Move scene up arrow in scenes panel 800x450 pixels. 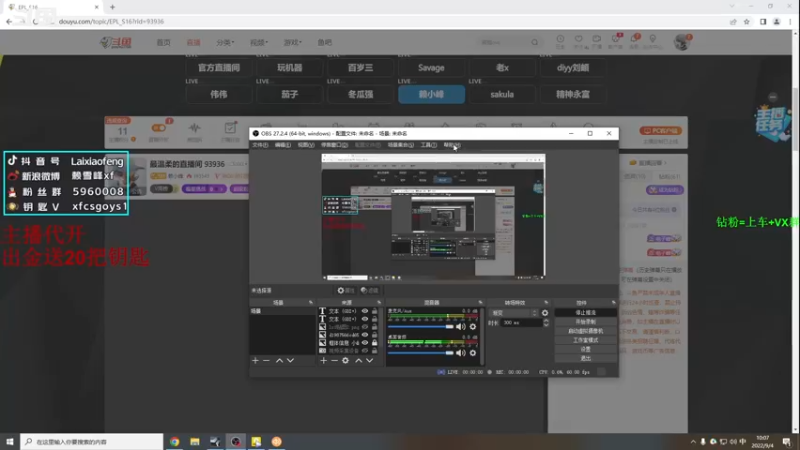[279, 361]
